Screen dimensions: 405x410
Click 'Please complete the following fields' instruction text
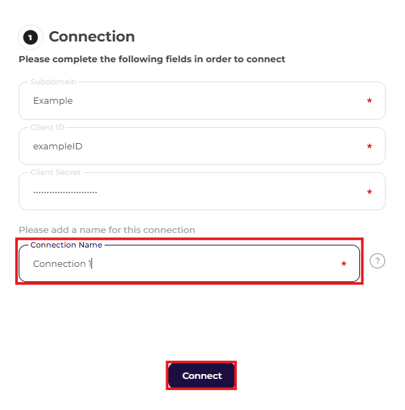coord(152,59)
